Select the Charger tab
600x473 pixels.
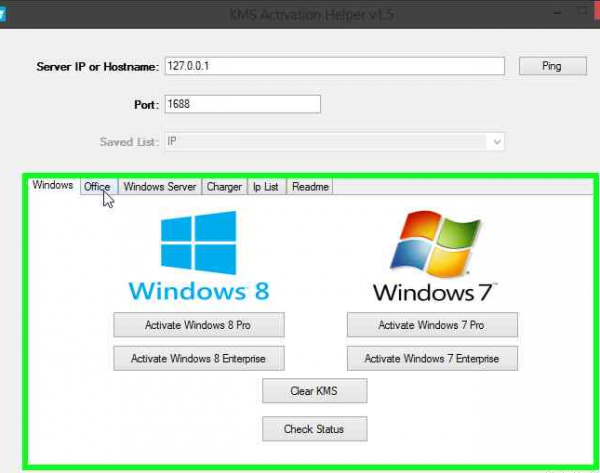pos(224,187)
